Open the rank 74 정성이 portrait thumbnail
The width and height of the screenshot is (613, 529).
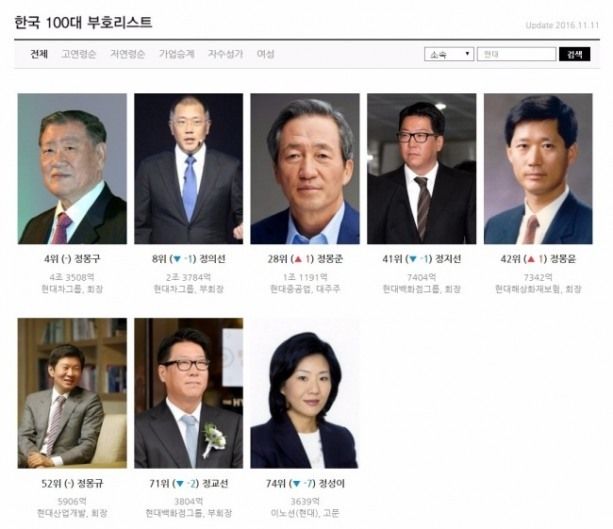point(305,393)
